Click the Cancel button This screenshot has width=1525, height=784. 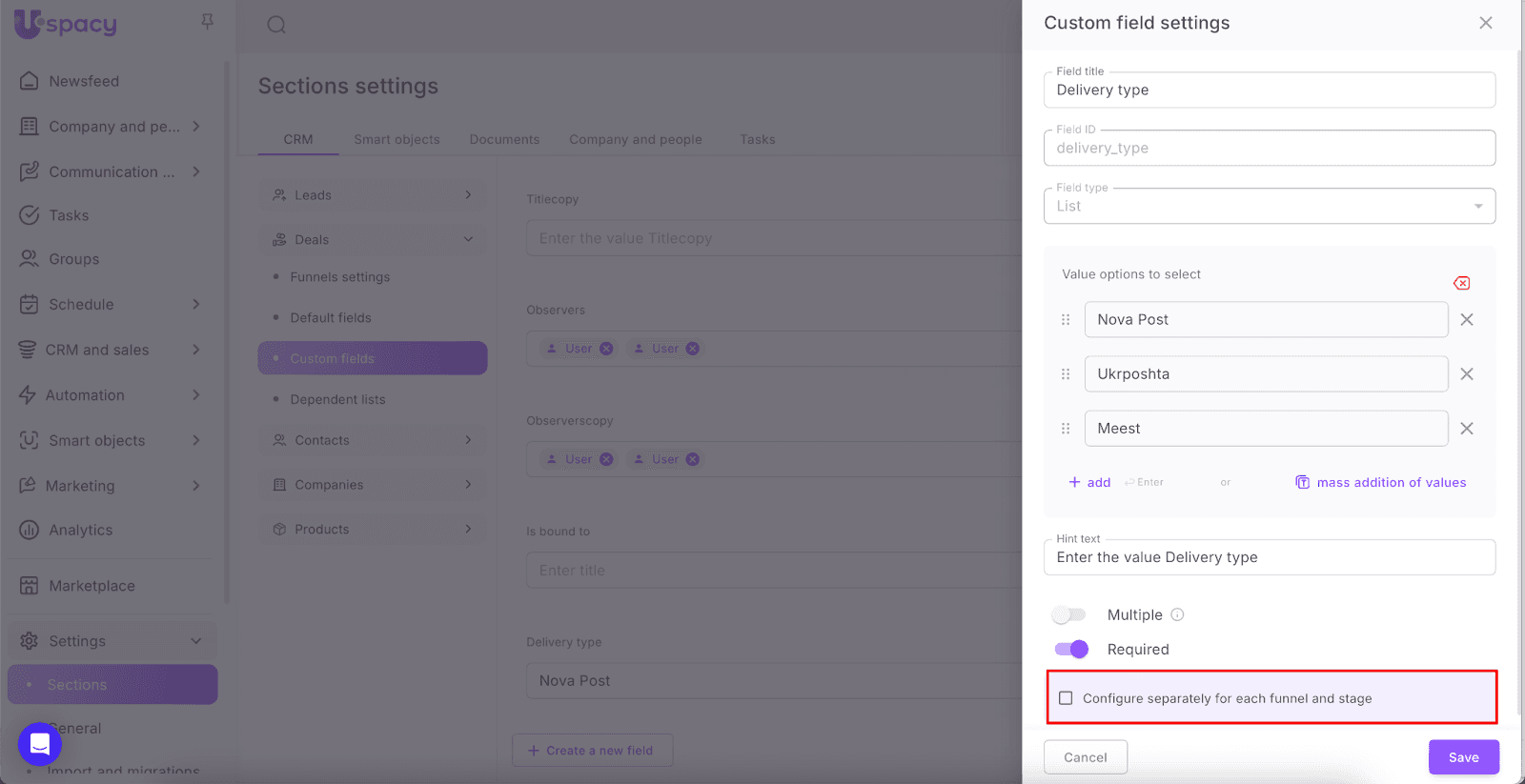click(1086, 757)
